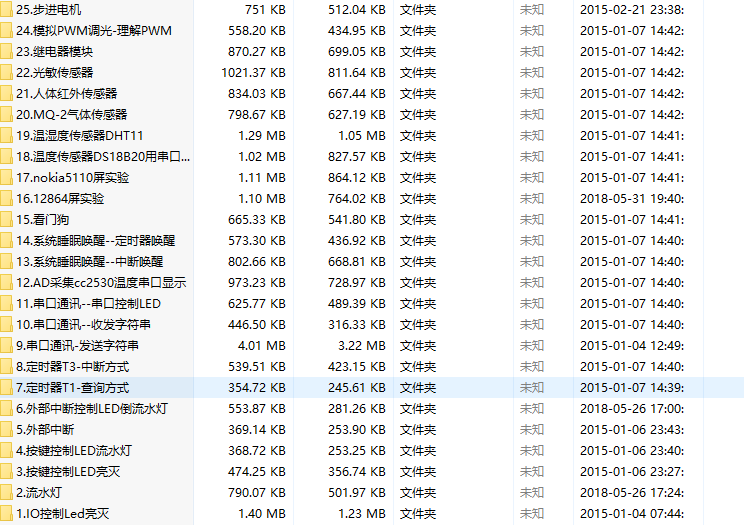The width and height of the screenshot is (744, 525).
Task: Select the 13.系统睡眠唤醒--中断唤醒 name
Action: [x=90, y=262]
